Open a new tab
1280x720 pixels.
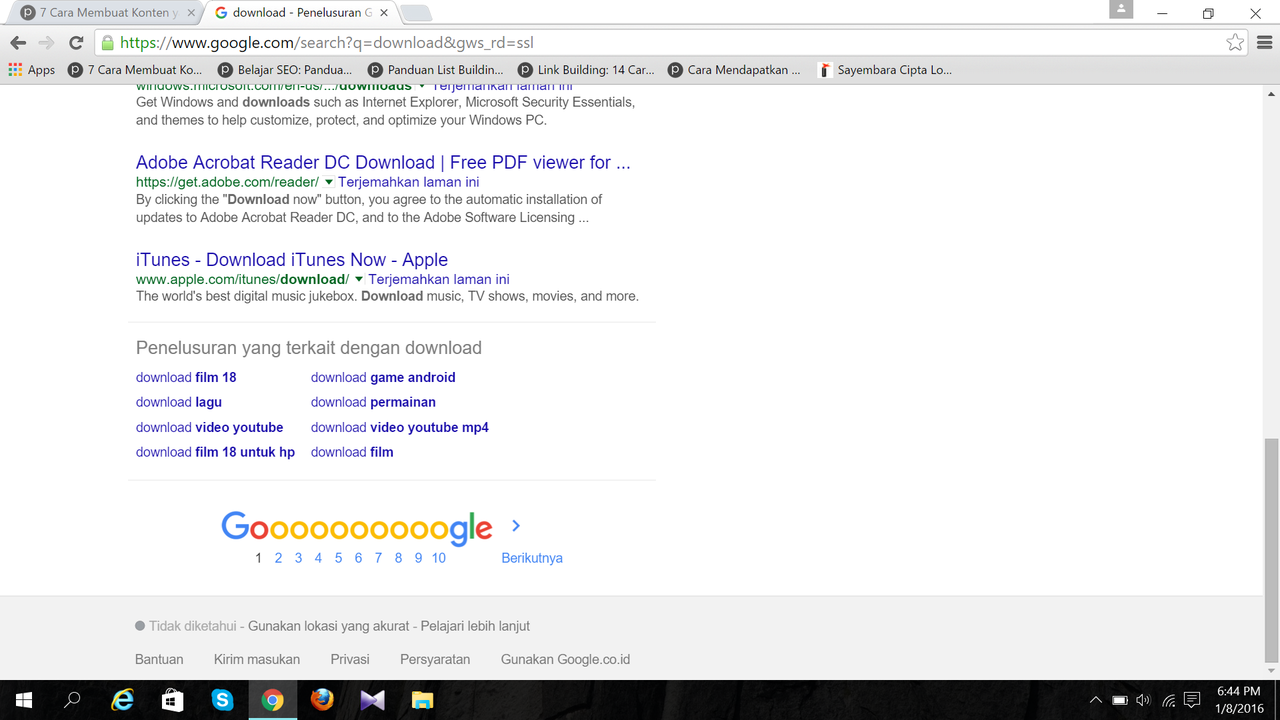tap(416, 13)
